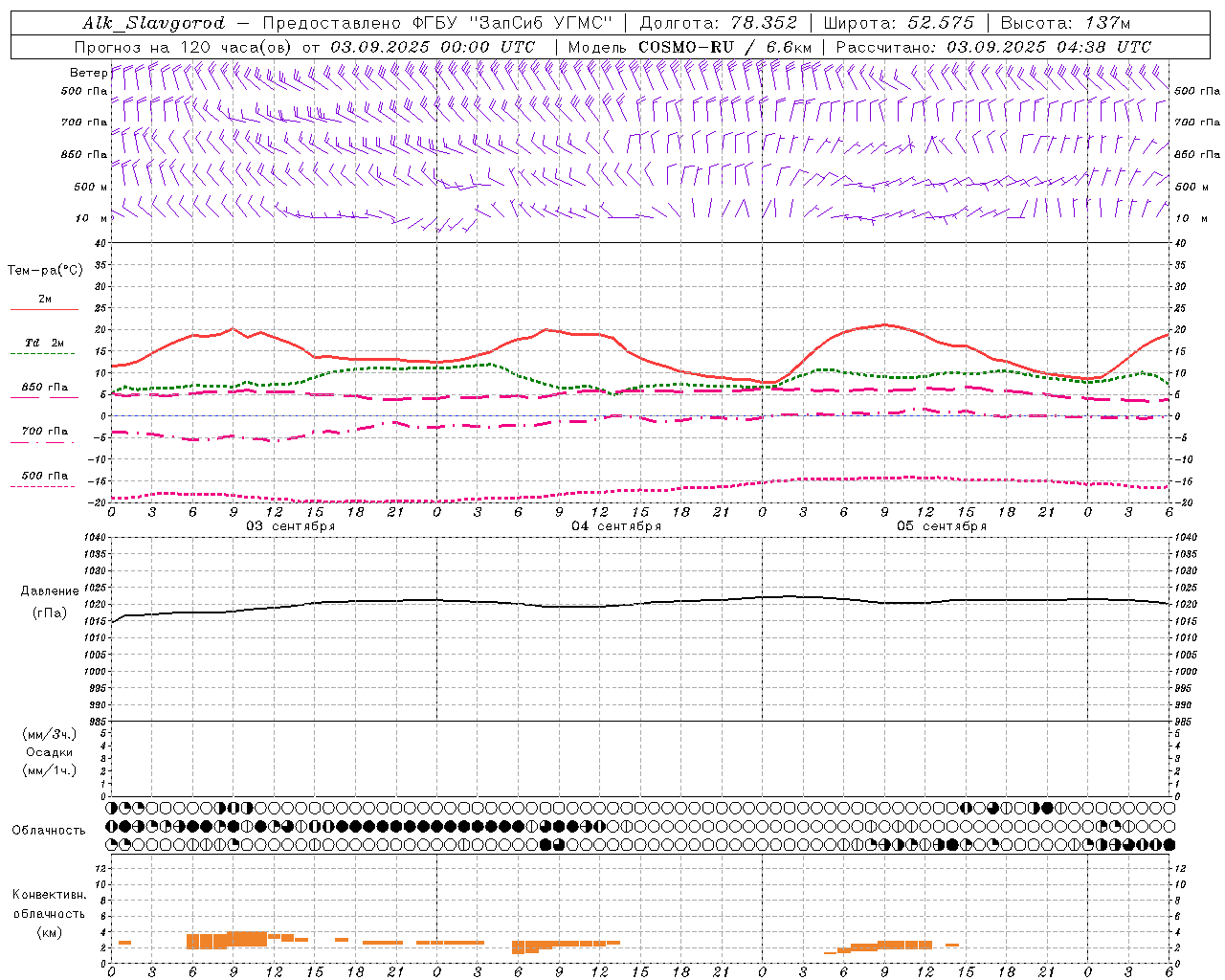This screenshot has height=980, width=1225.
Task: Click the left 10 м wind level label
Action: 93,218
